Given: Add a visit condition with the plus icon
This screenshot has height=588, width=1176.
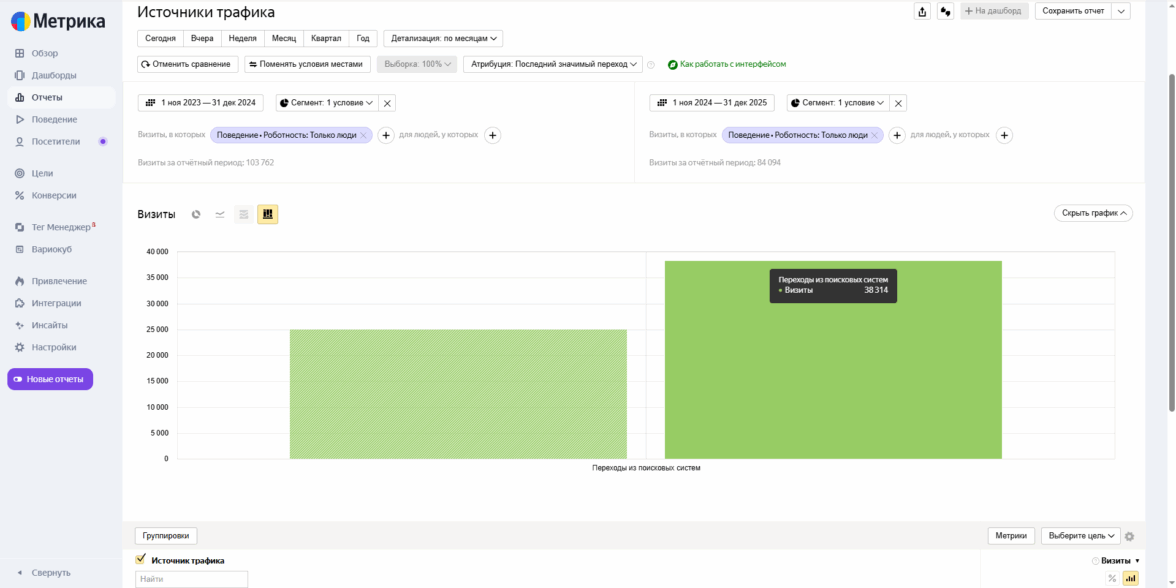Looking at the screenshot, I should [x=386, y=135].
